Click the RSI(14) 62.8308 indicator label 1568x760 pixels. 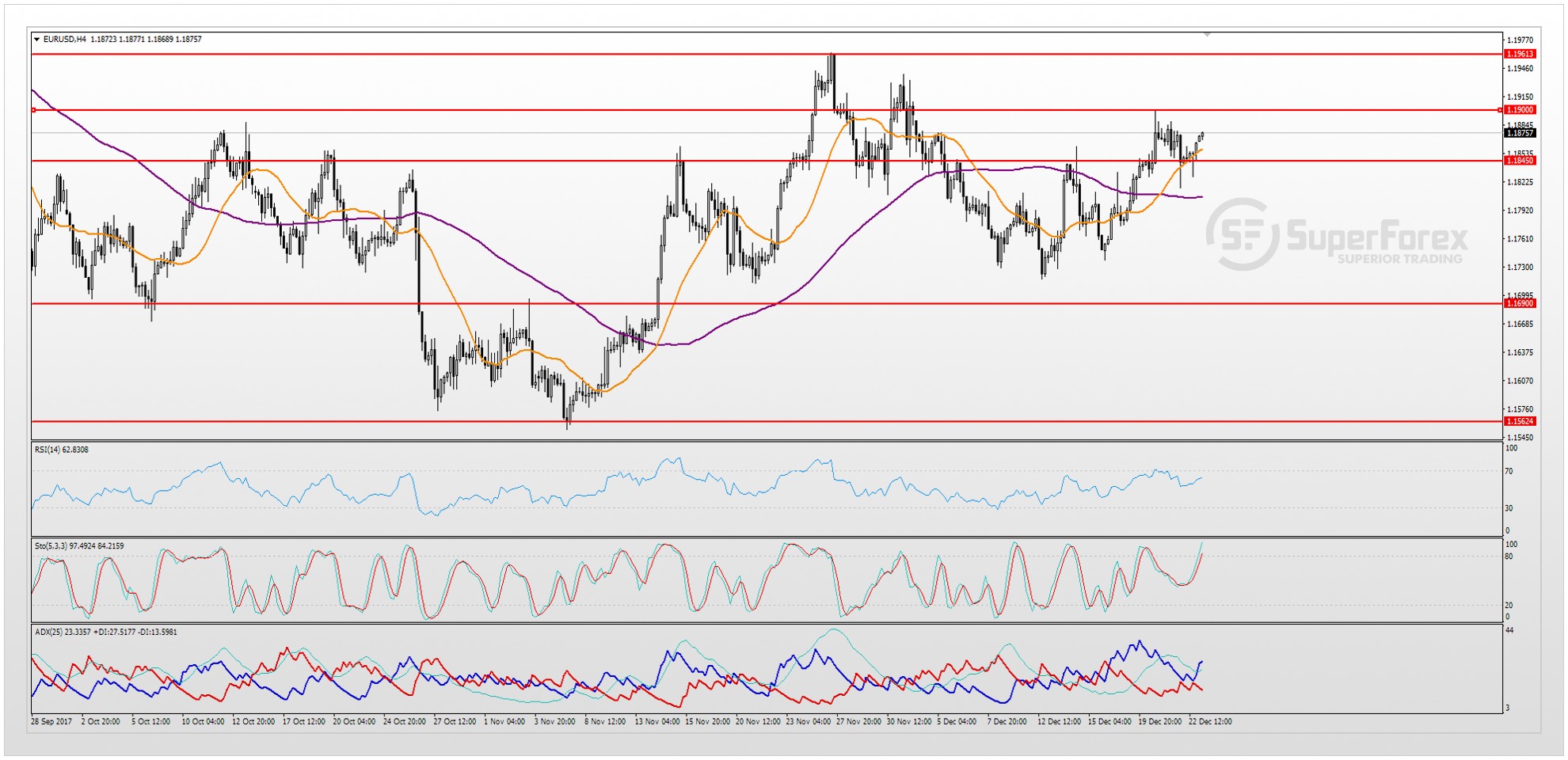(62, 450)
